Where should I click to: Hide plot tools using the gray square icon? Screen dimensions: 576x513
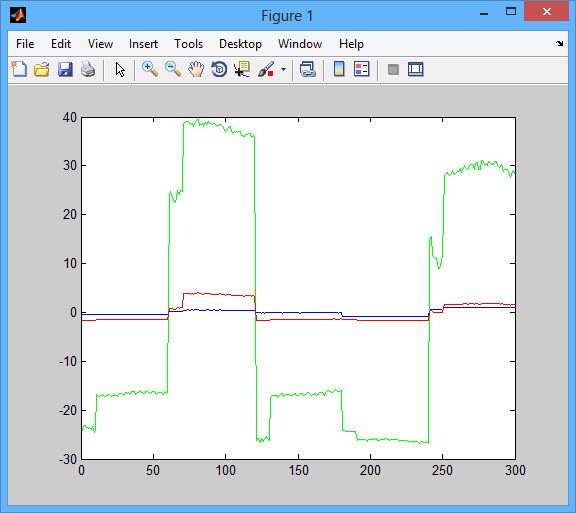coord(393,69)
